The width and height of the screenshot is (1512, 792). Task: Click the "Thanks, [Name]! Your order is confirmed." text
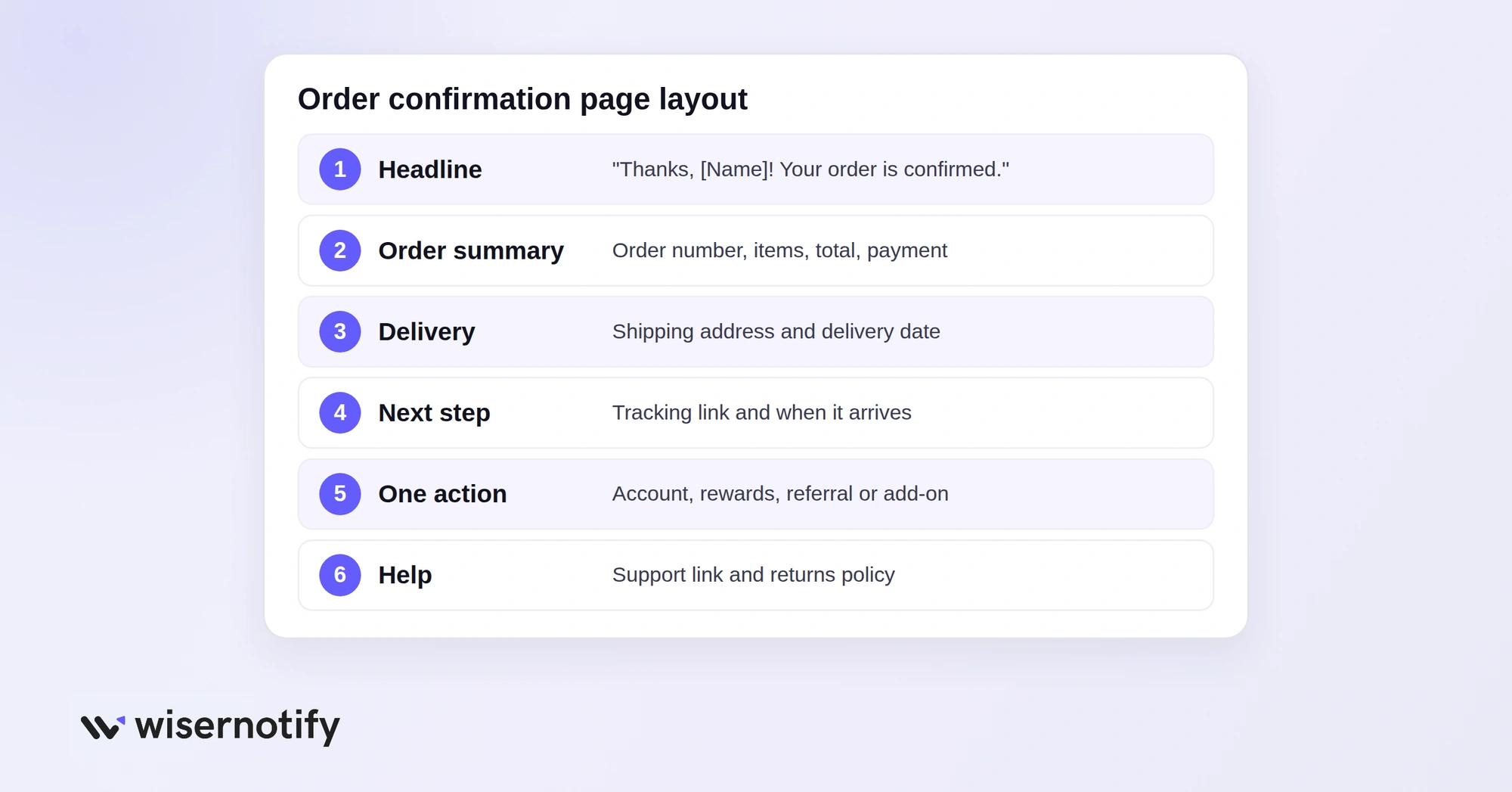810,169
